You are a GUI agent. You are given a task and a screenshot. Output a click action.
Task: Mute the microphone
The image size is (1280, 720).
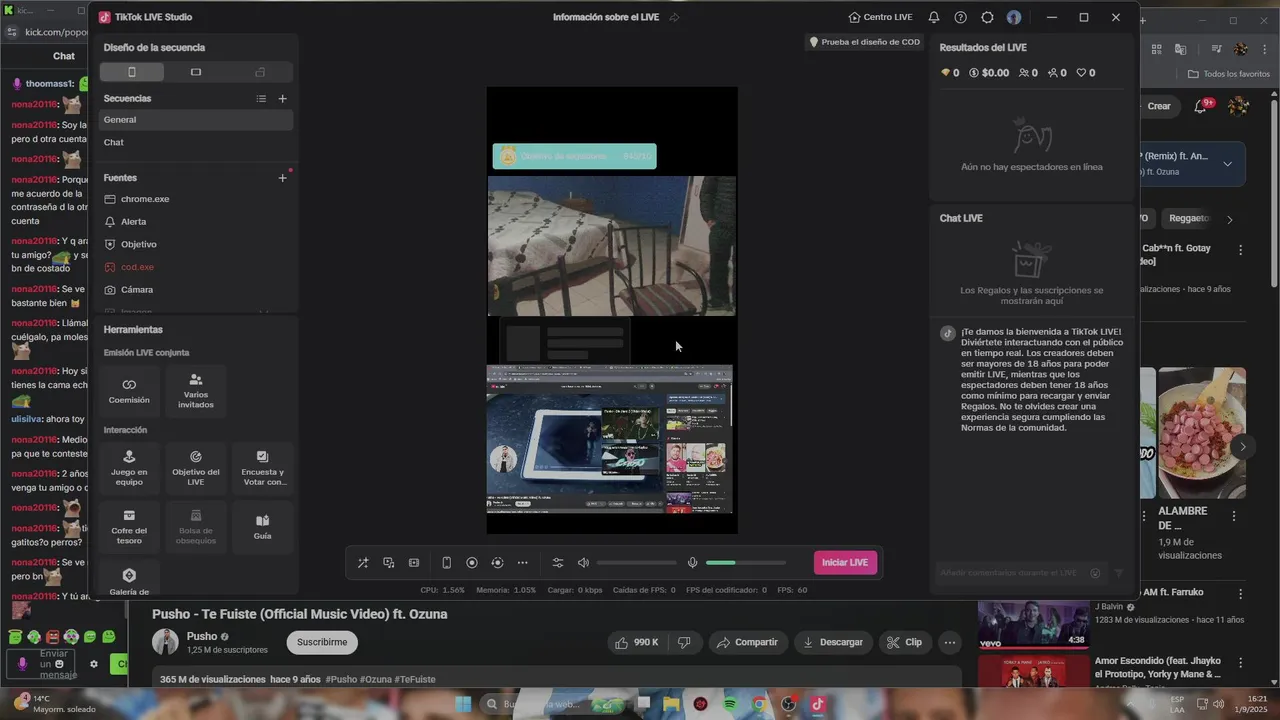click(x=692, y=563)
